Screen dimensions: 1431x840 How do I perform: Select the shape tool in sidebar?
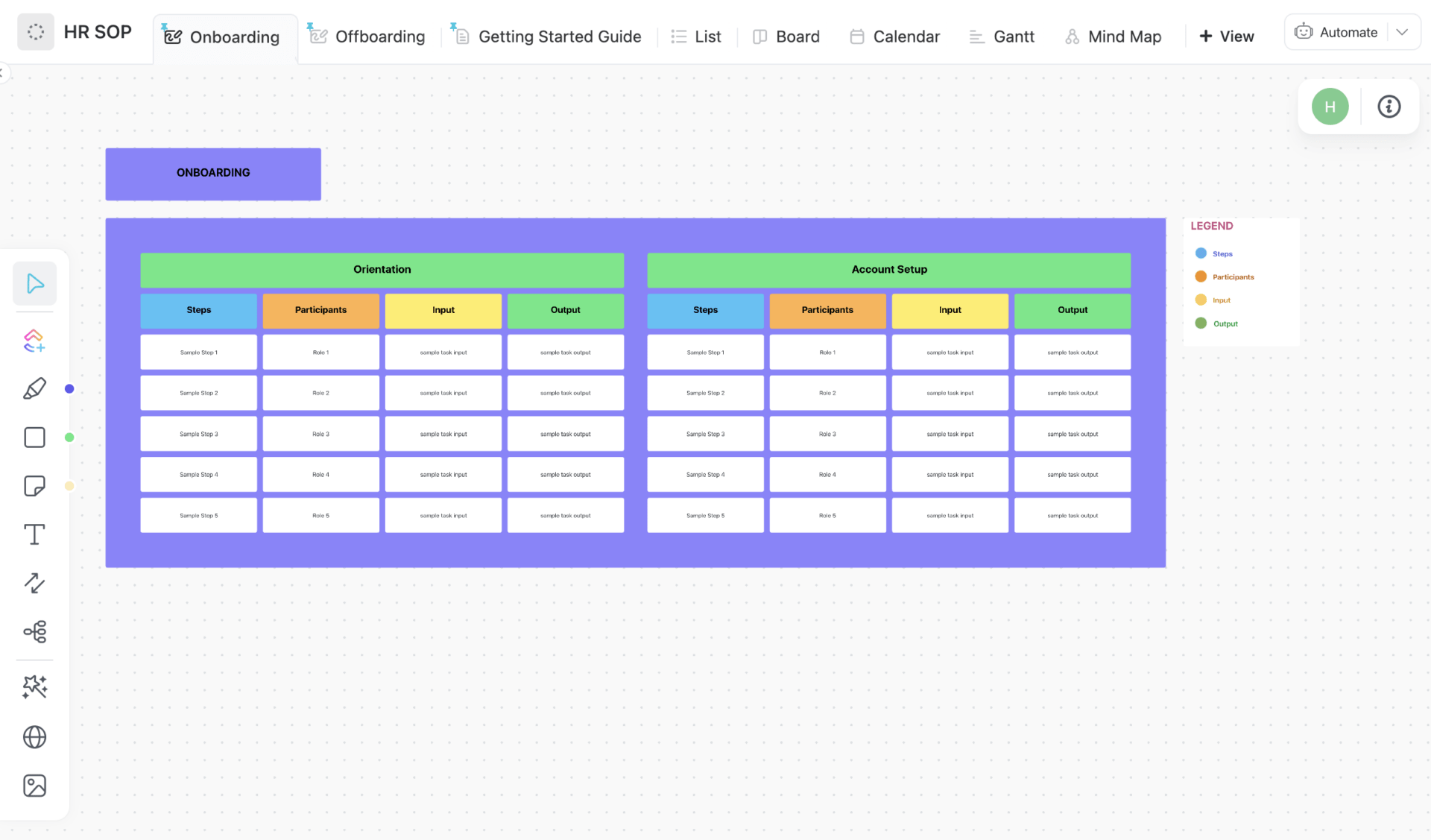coord(33,436)
